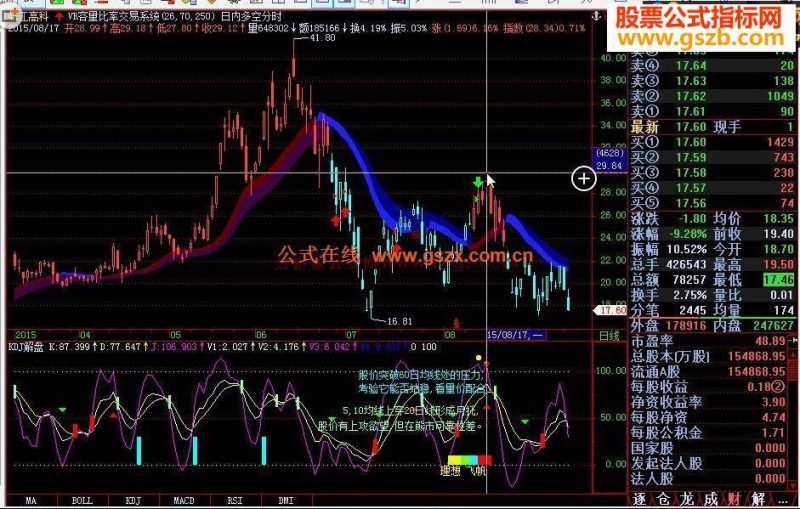Open the 财 tab in quote panel
800x509 pixels.
[x=735, y=499]
